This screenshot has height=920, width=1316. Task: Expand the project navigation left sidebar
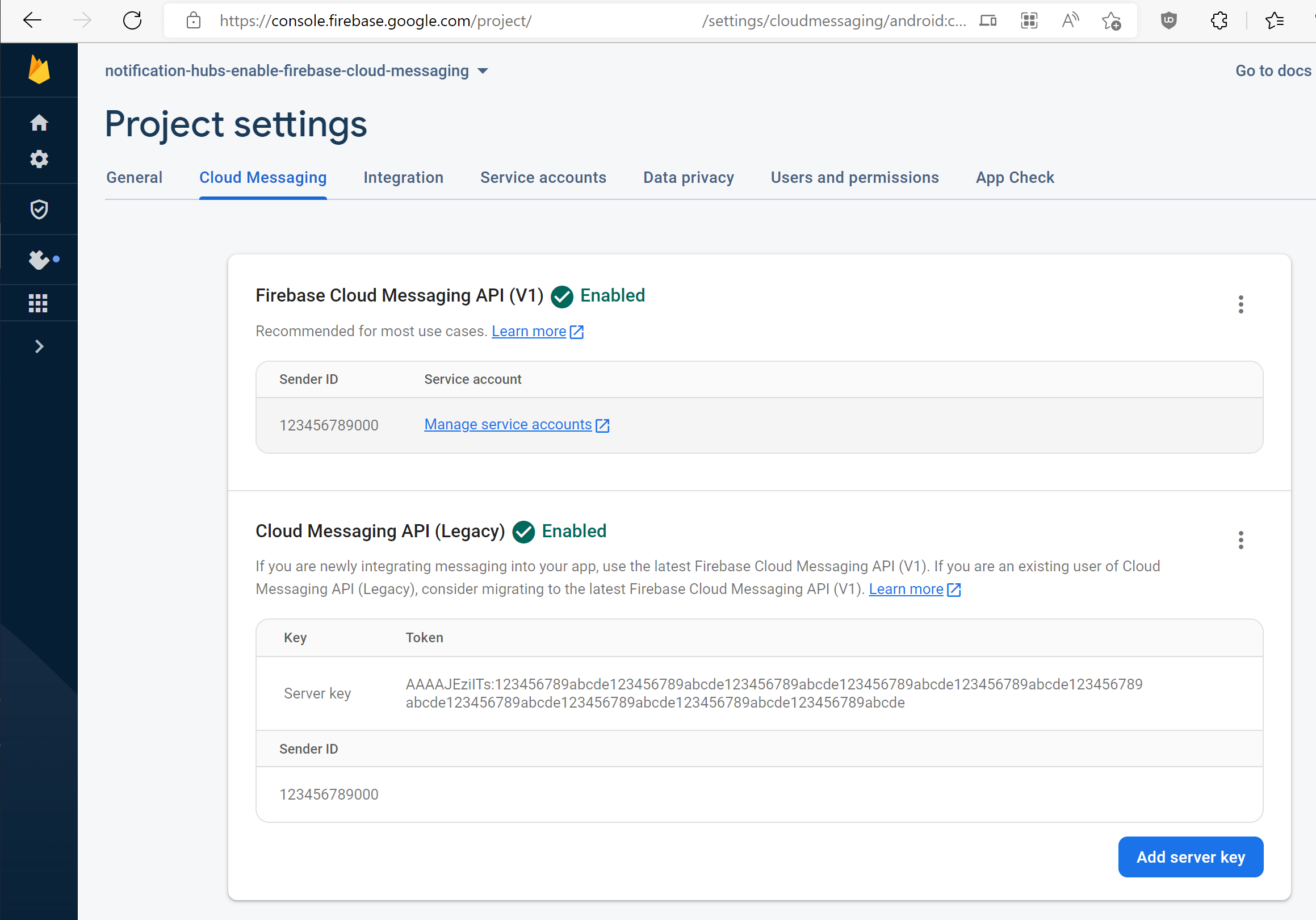point(39,347)
